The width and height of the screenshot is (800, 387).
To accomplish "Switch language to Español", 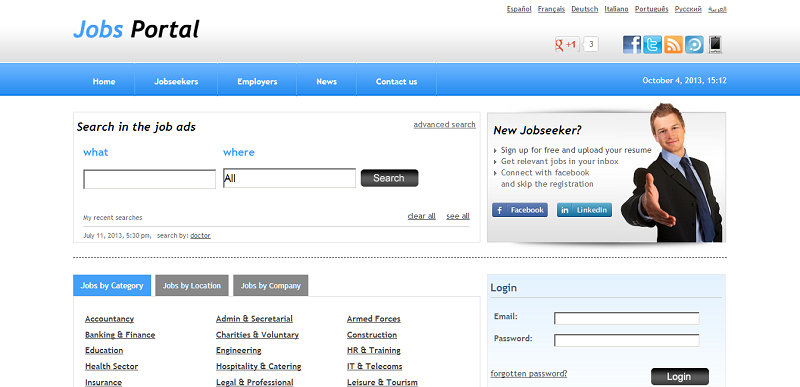I will point(519,9).
